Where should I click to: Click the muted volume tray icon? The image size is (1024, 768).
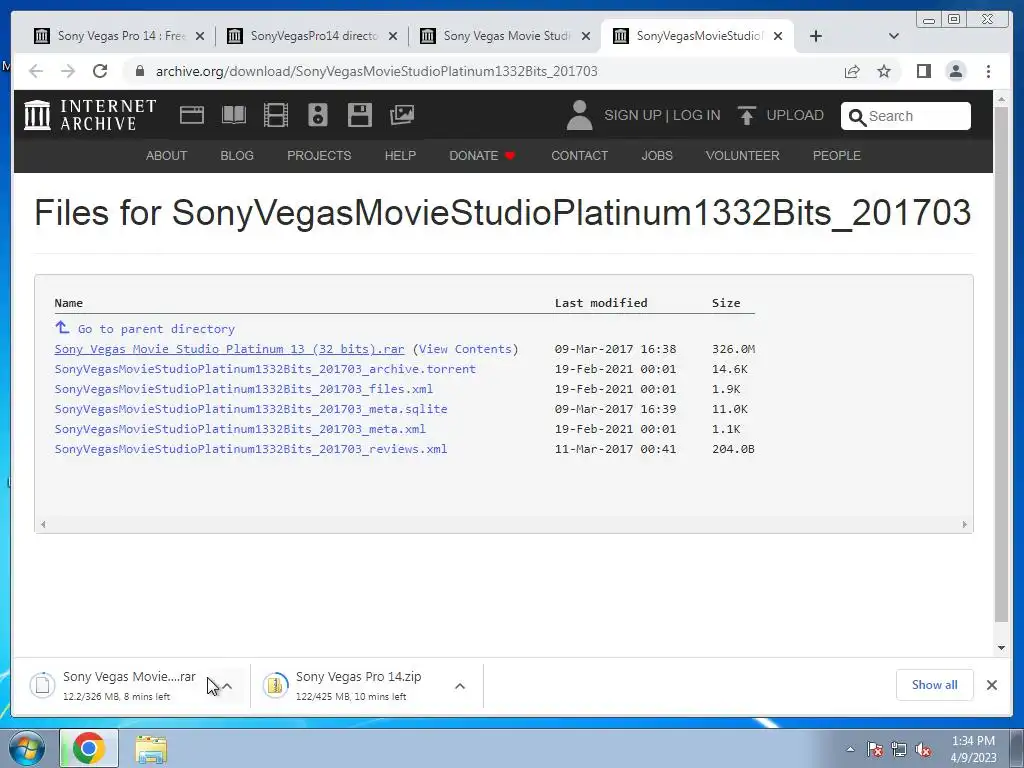[923, 749]
